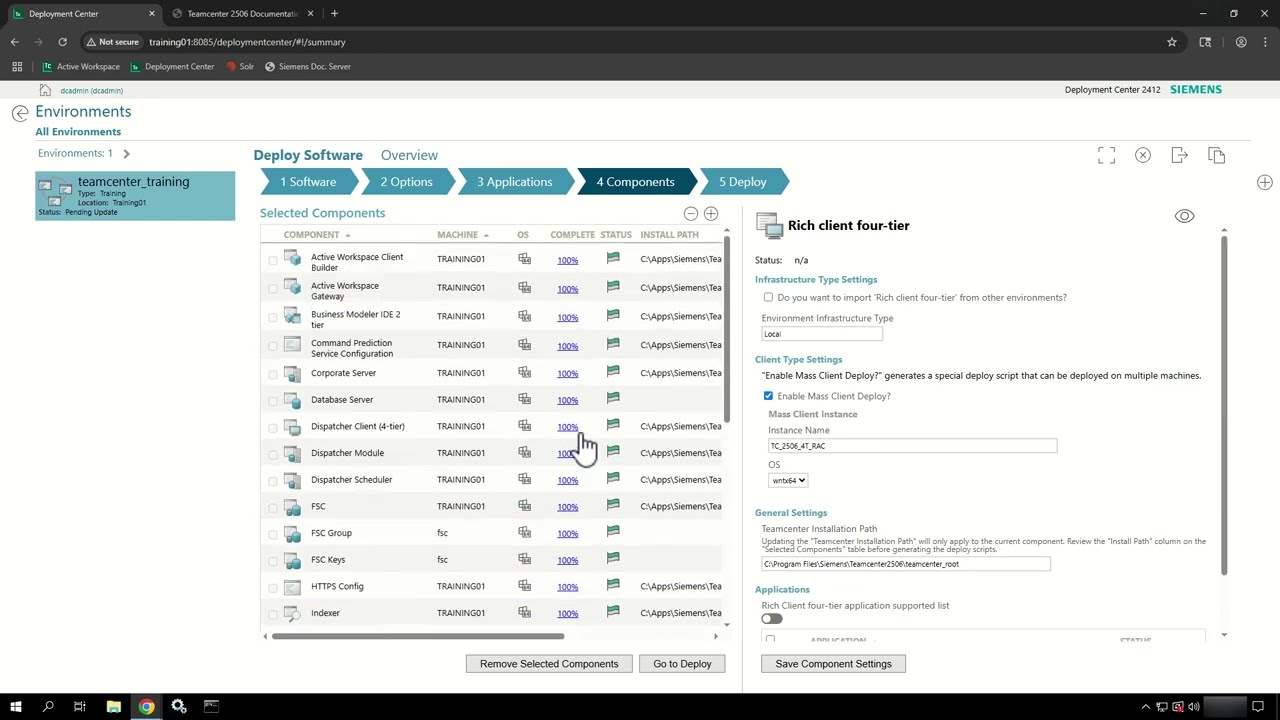The width and height of the screenshot is (1280, 720).
Task: Click the Indexer component icon
Action: [x=292, y=613]
